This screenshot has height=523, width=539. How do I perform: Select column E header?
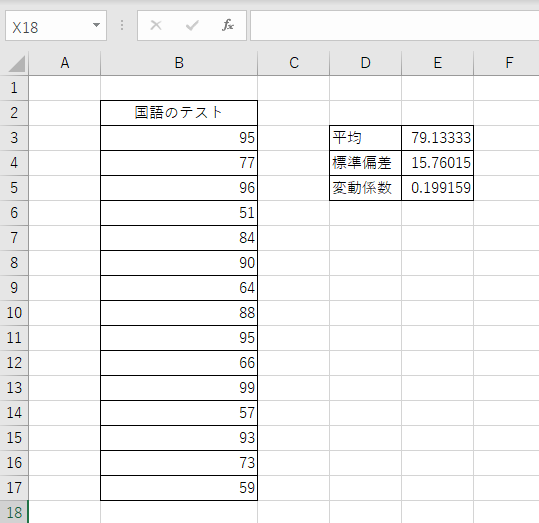point(438,63)
